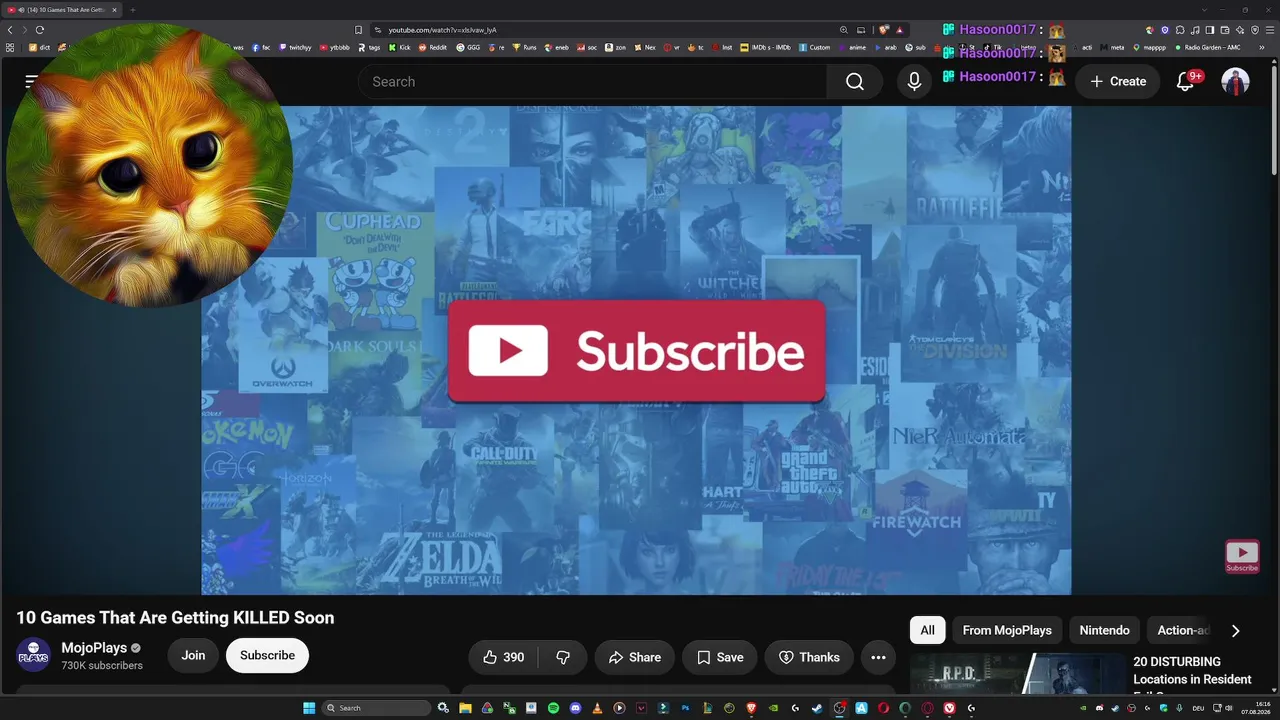Open Steam from the taskbar
Viewport: 1280px width, 720px height.
[817, 708]
